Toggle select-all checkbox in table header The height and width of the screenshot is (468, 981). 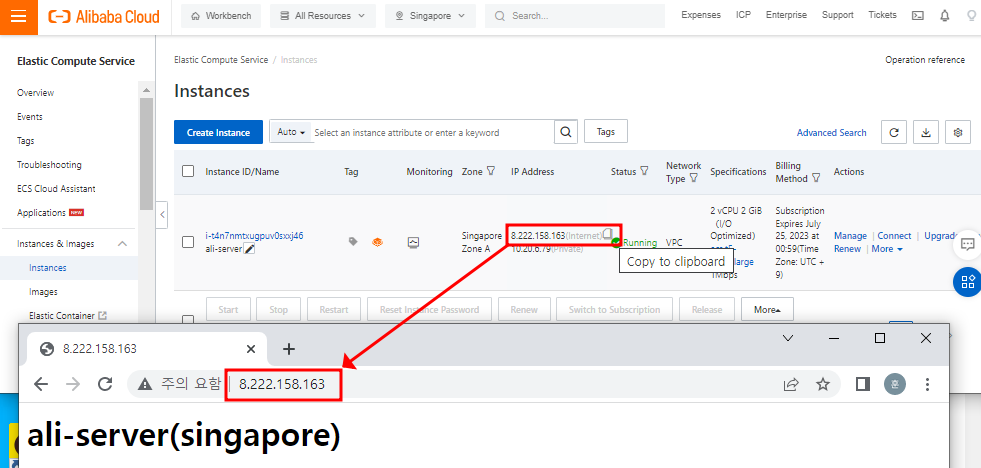point(188,171)
